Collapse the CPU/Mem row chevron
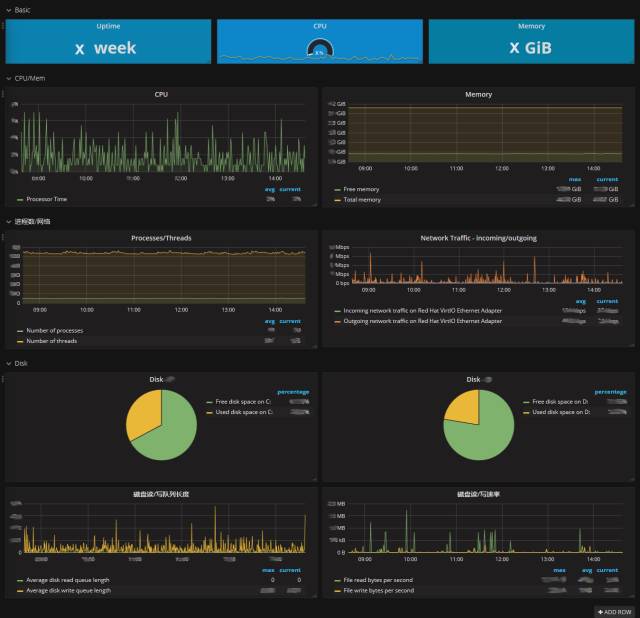Screen dimensions: 640x618 pos(9,78)
